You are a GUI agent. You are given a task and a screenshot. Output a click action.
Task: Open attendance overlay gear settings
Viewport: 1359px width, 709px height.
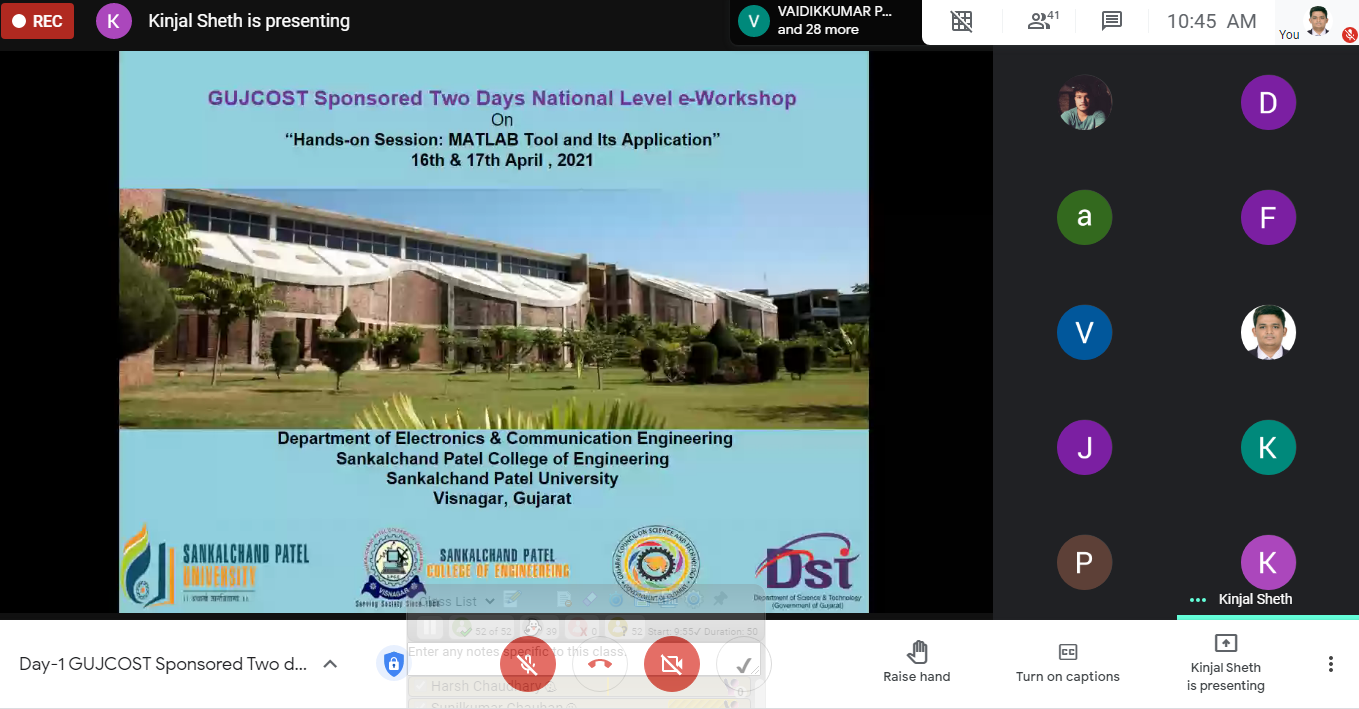coord(694,600)
